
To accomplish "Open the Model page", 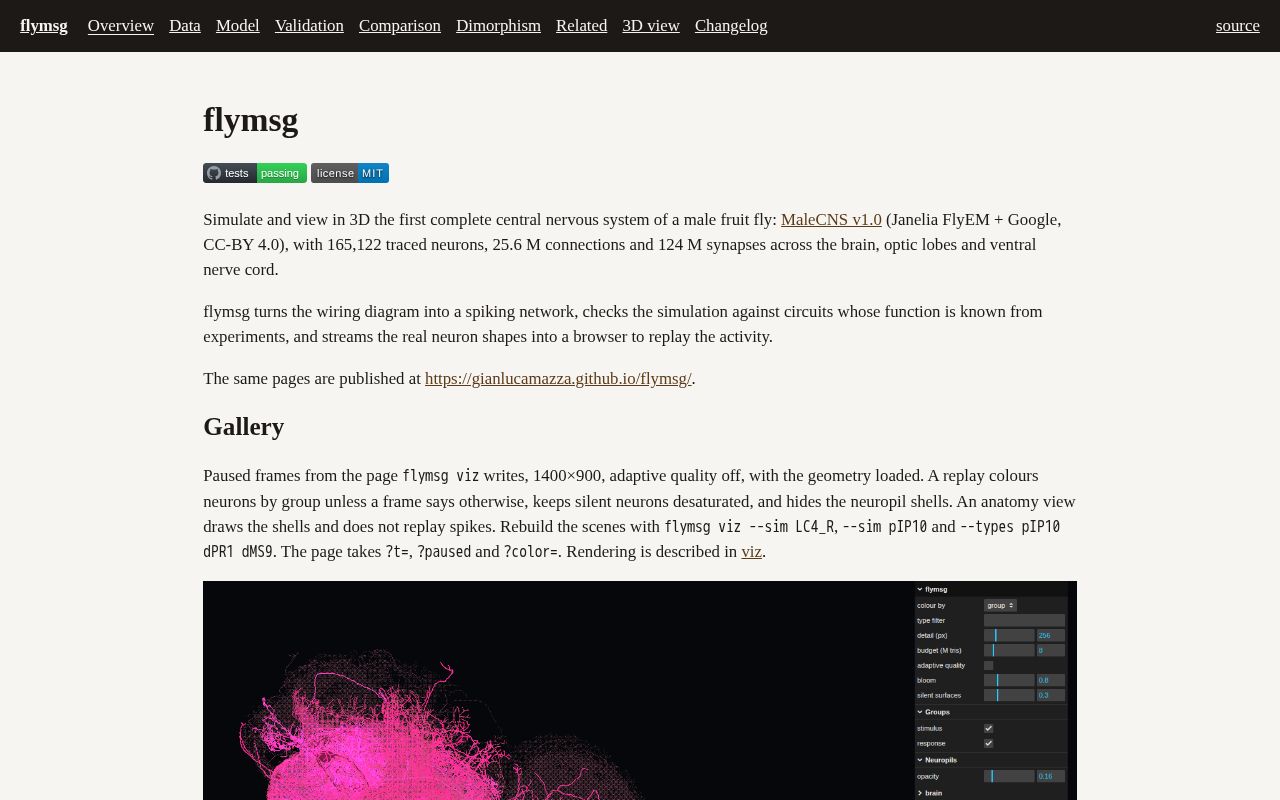I will click(x=238, y=26).
